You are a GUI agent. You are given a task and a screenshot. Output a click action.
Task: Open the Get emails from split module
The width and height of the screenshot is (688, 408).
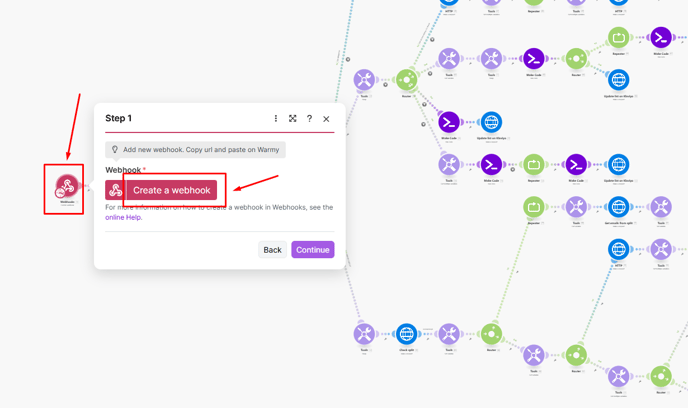point(619,207)
